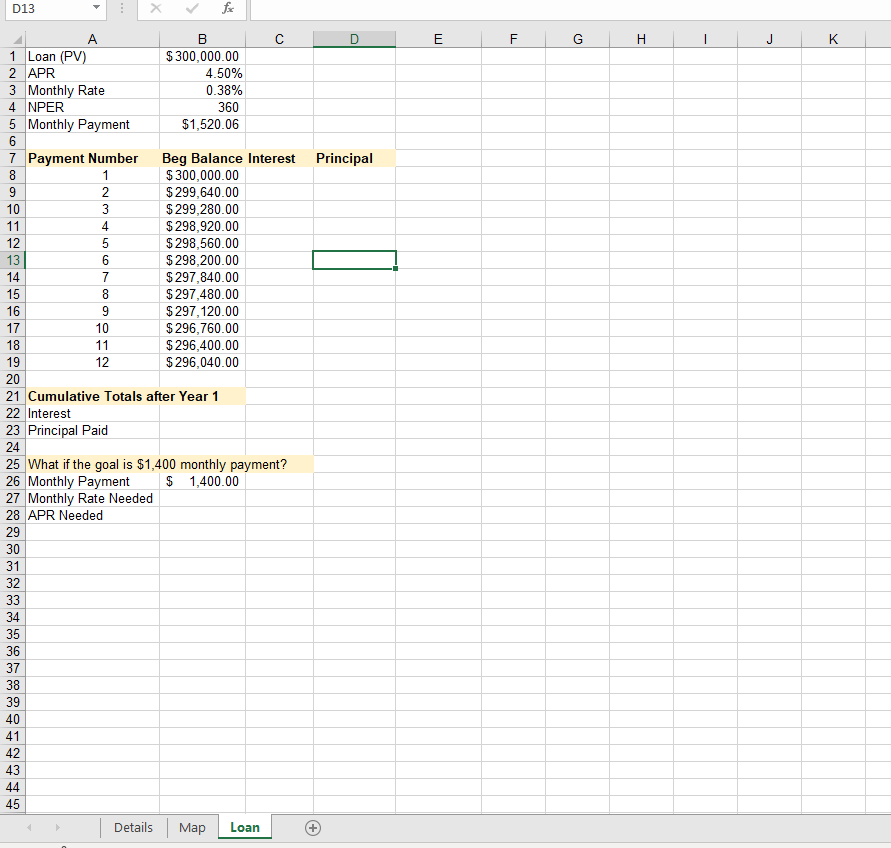Click the $299,640.00 balance cell

(202, 193)
